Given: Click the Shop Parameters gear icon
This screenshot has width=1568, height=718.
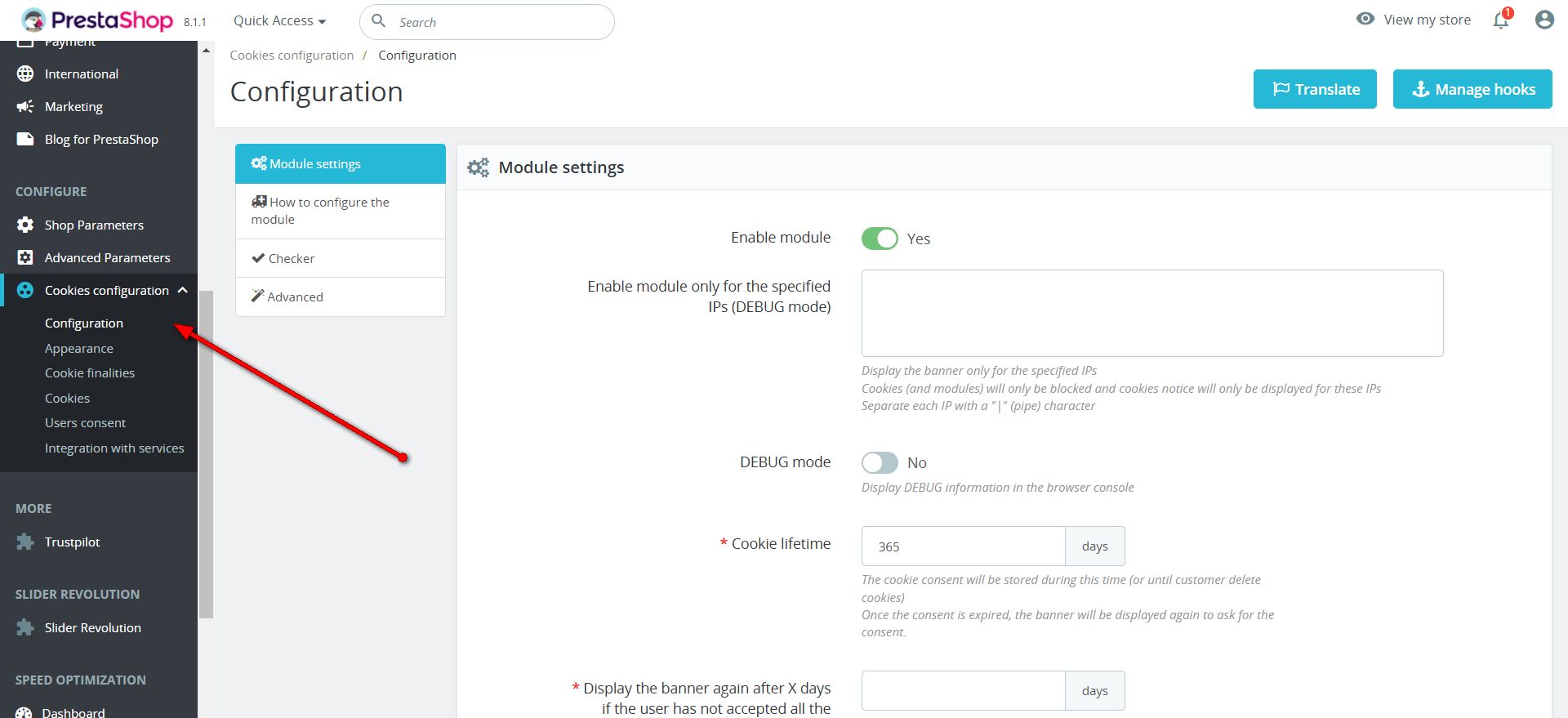Looking at the screenshot, I should pyautogui.click(x=25, y=225).
